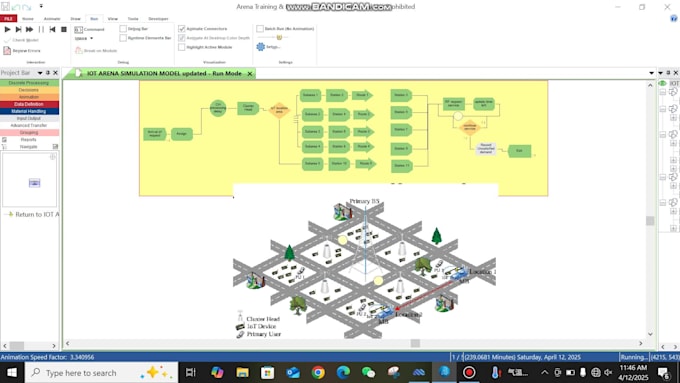This screenshot has width=680, height=383.
Task: Expand the Discrete Processing panel
Action: 29,83
